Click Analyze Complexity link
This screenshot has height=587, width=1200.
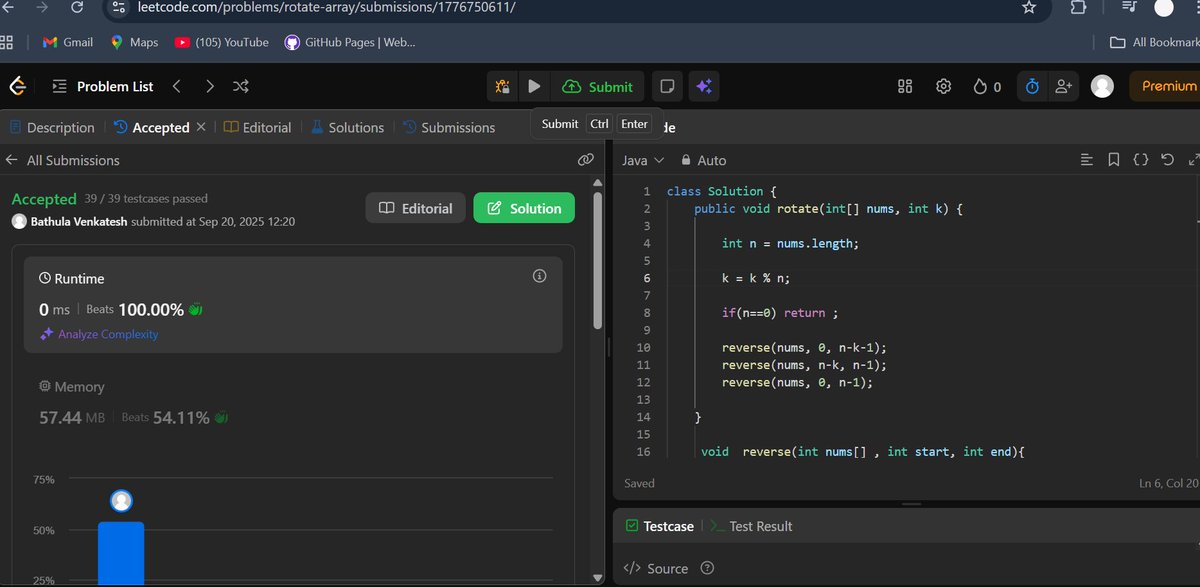(98, 334)
